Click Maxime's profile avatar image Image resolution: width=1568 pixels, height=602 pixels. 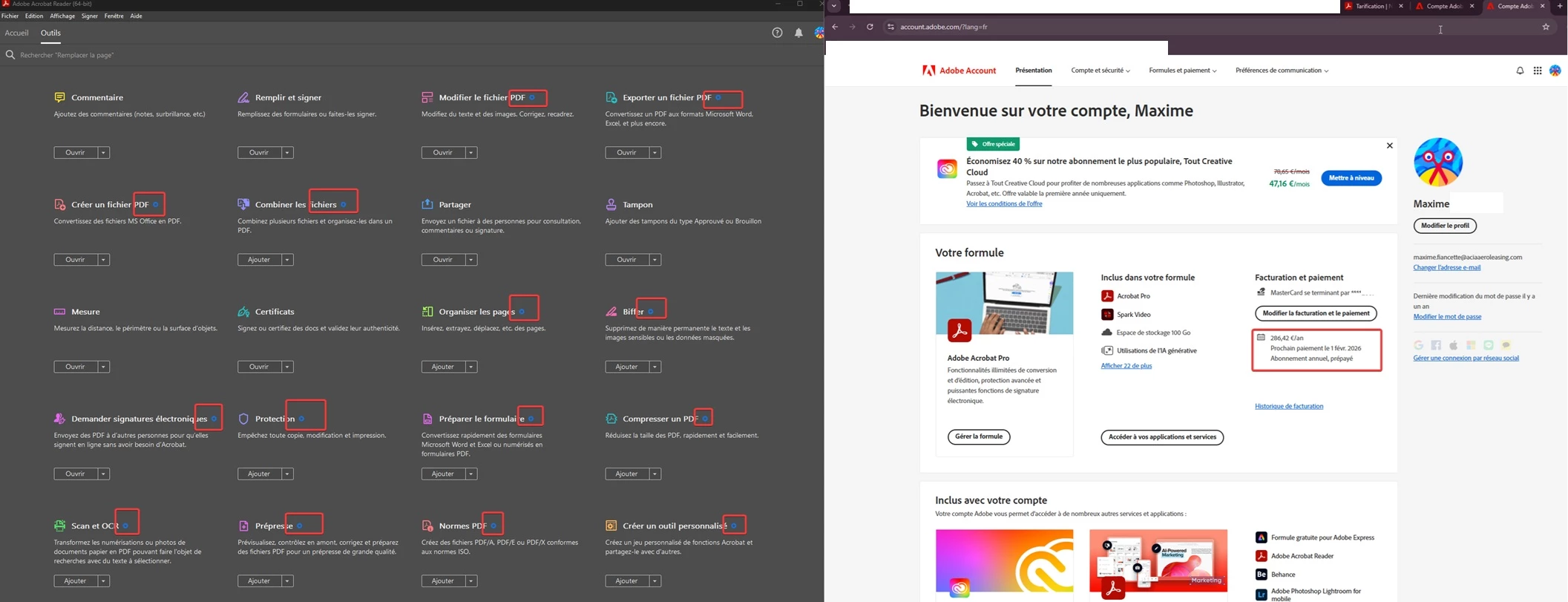(x=1438, y=162)
